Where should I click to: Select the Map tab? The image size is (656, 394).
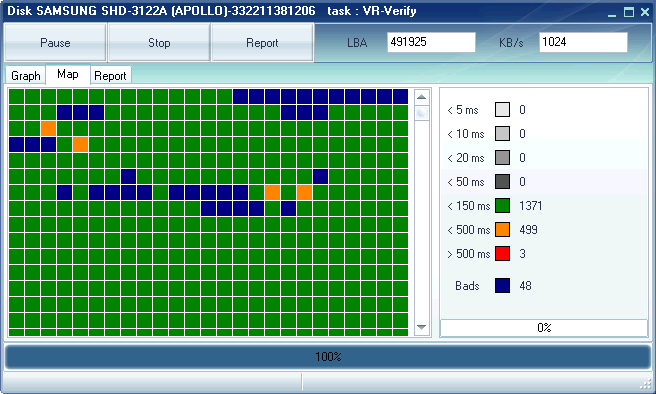68,74
